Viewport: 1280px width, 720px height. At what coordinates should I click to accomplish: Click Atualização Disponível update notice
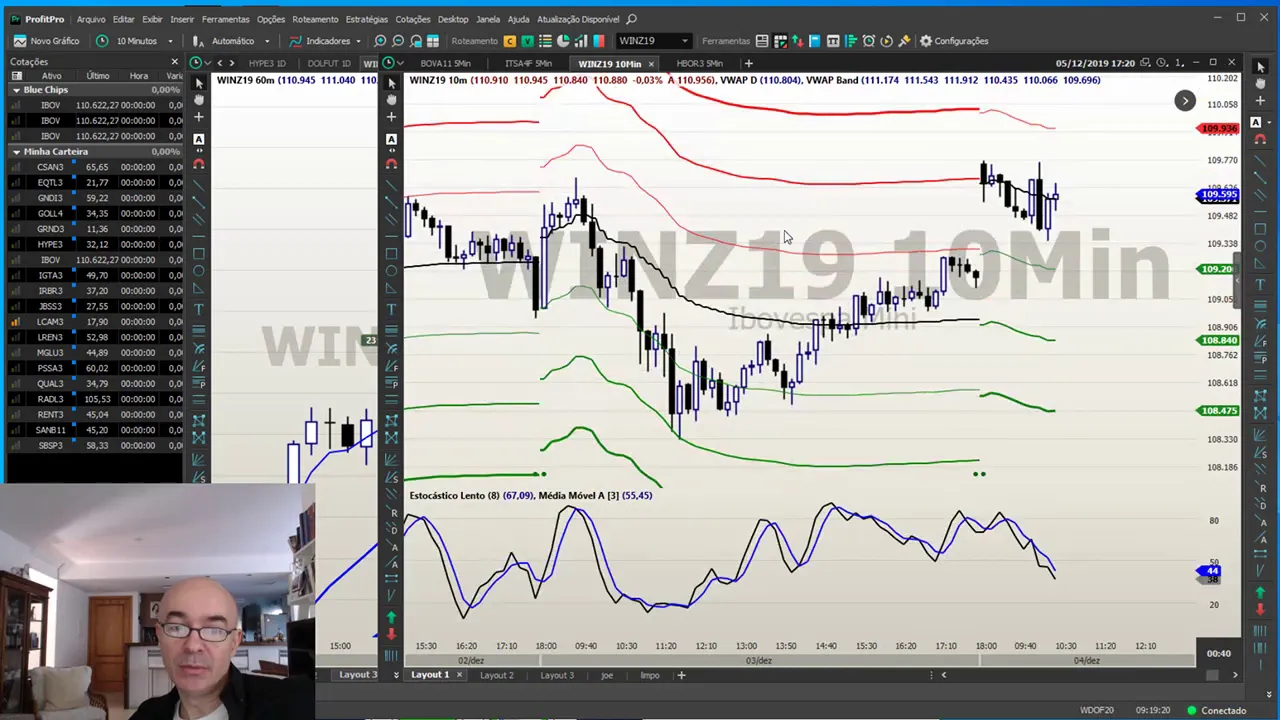click(x=578, y=19)
